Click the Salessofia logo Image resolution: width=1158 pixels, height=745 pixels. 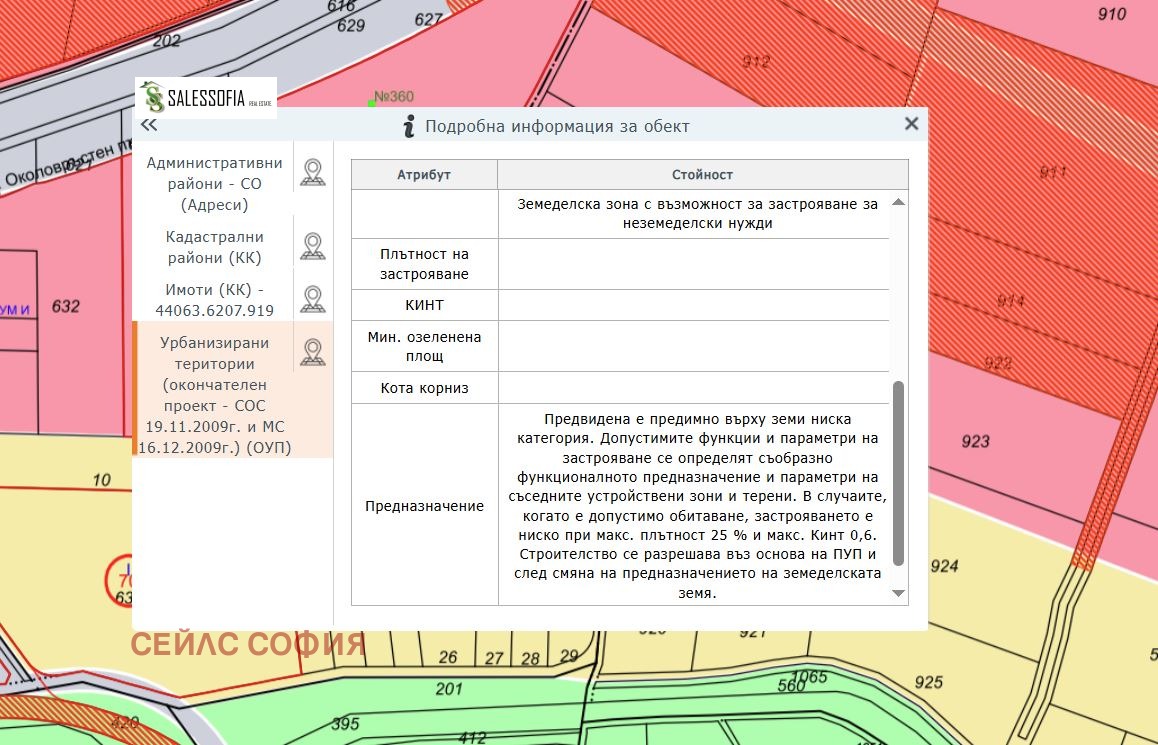pos(206,98)
